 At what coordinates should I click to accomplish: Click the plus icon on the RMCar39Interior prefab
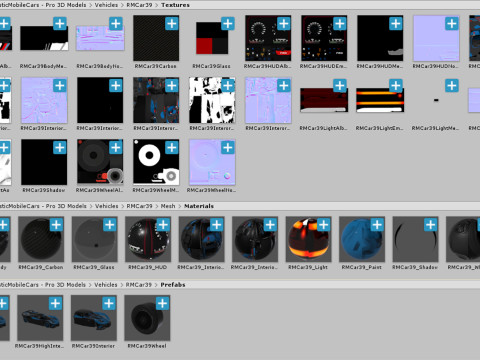(109, 304)
